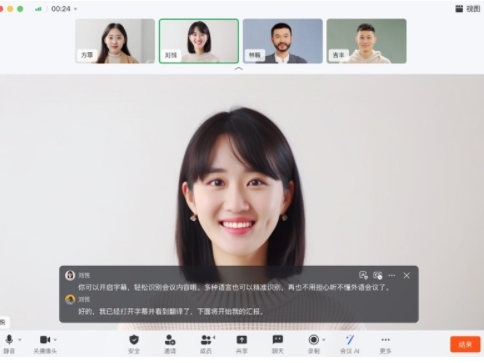Open caption settings icon in subtitle panel

377,275
